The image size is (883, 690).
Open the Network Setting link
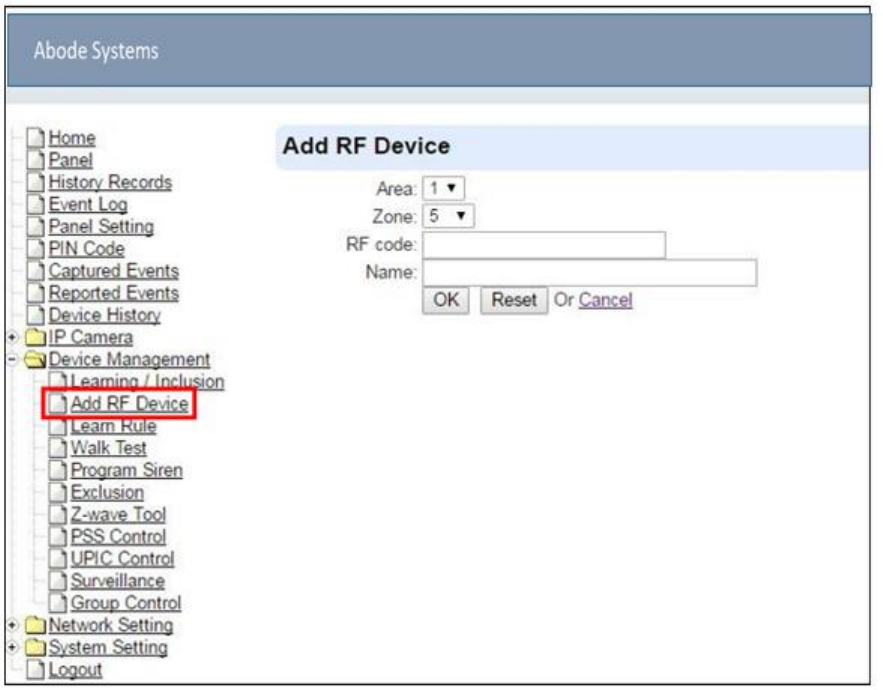pyautogui.click(x=111, y=625)
